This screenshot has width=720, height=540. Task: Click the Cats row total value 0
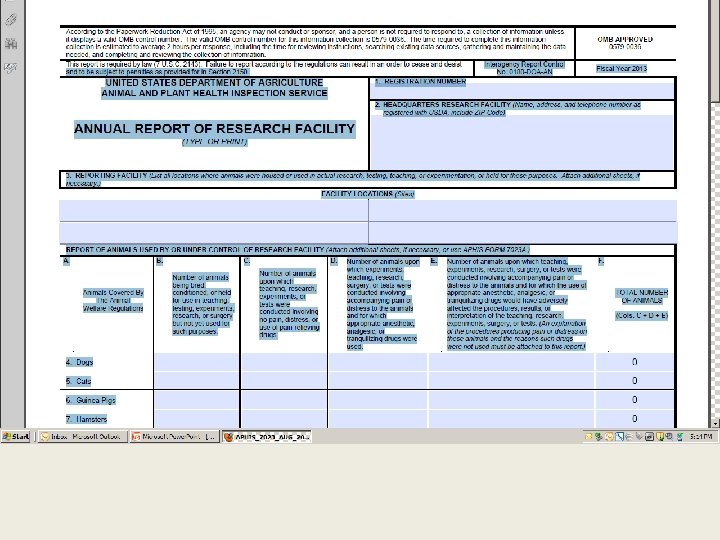(x=635, y=381)
